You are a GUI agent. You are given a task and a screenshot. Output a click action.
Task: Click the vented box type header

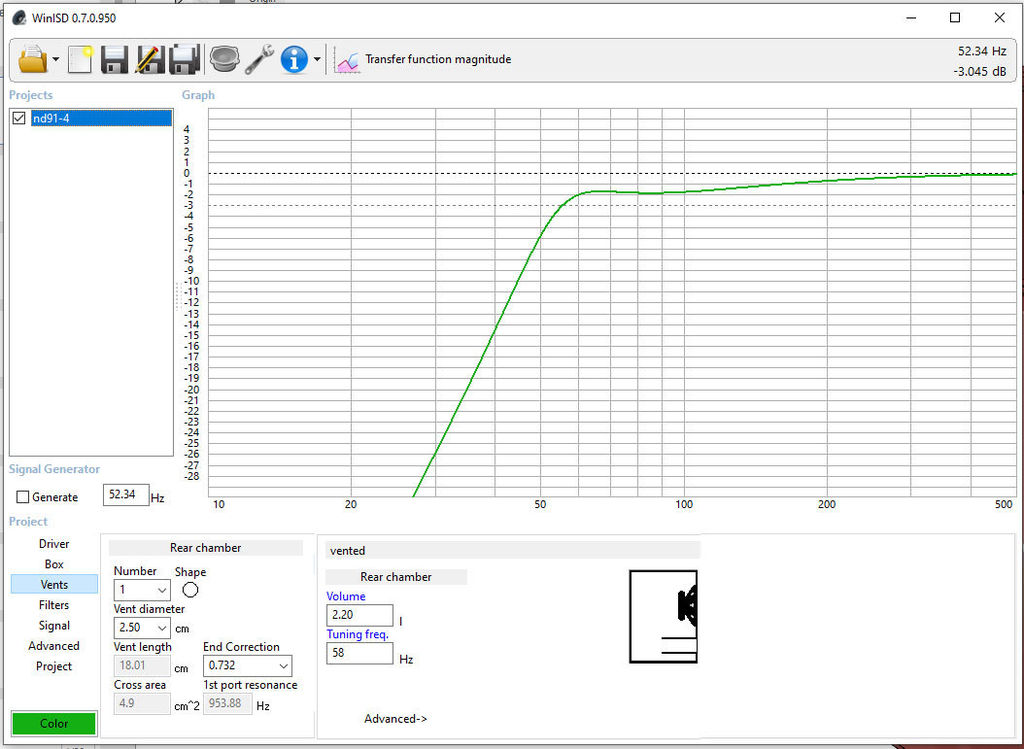point(512,550)
